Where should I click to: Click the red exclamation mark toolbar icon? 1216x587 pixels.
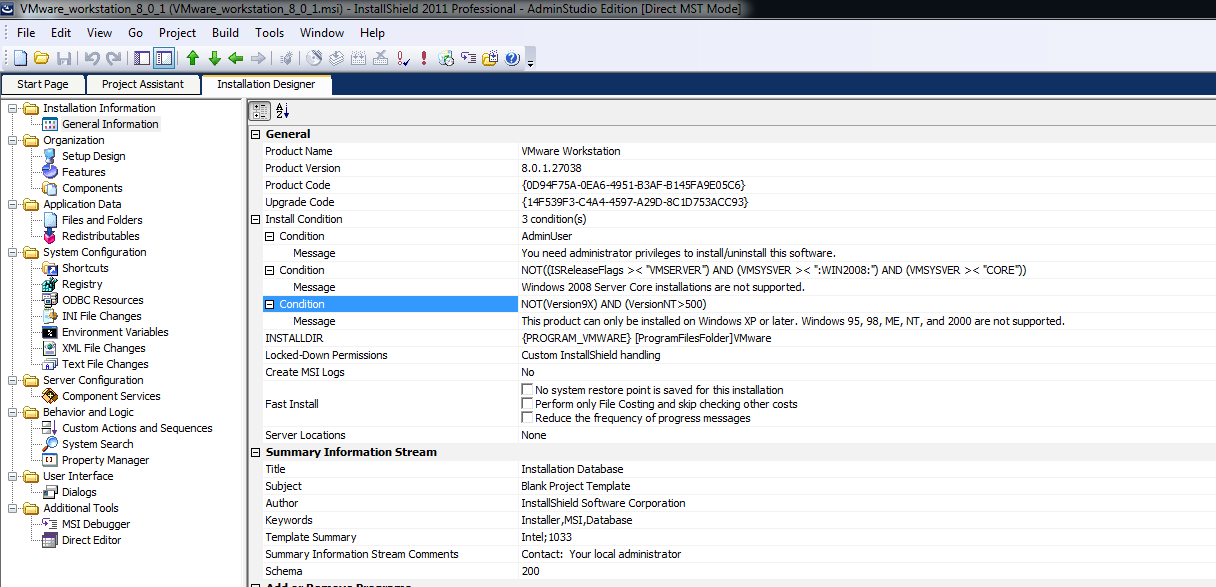424,58
